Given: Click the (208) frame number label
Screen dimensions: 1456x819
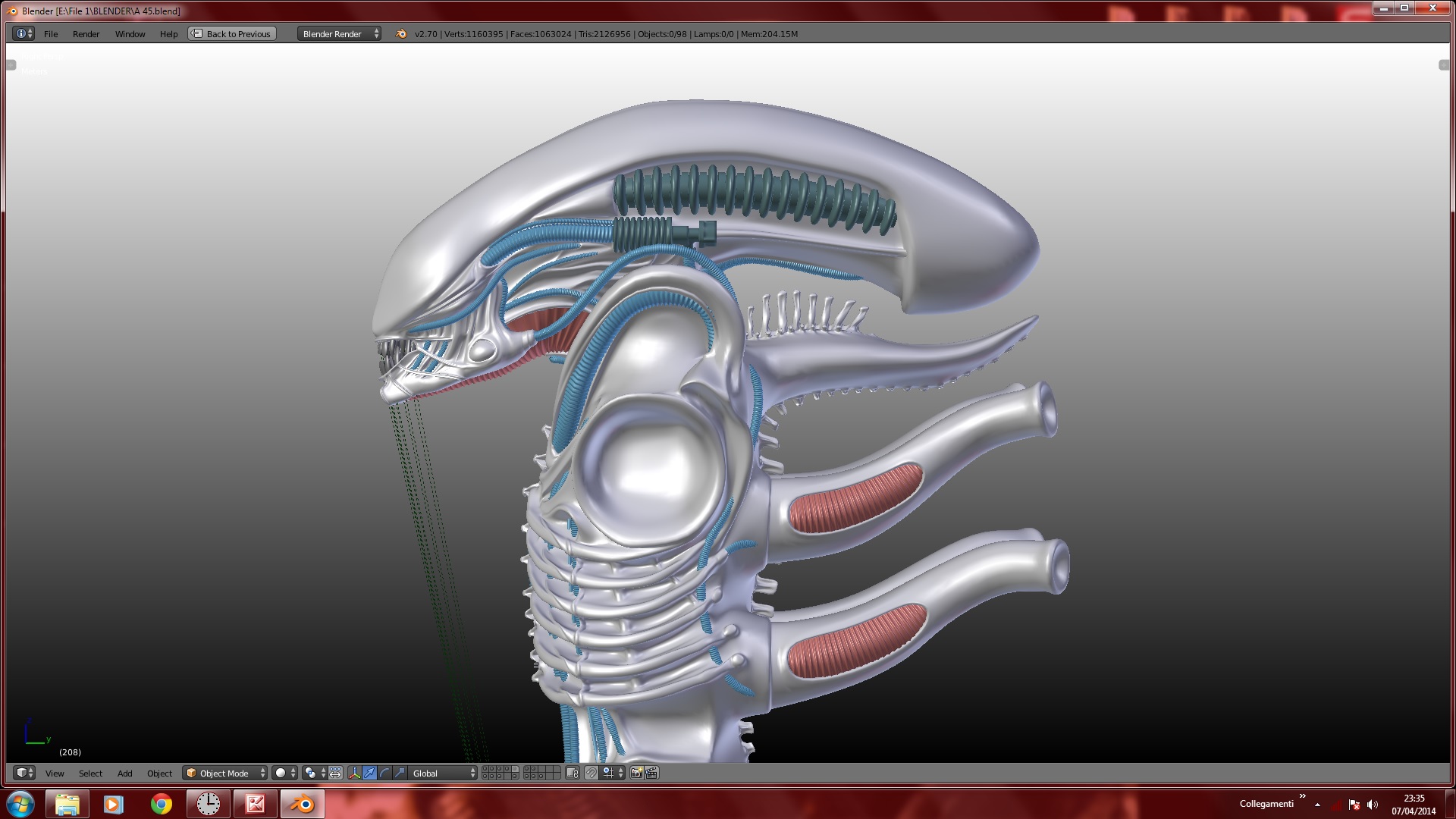Looking at the screenshot, I should click(x=70, y=752).
